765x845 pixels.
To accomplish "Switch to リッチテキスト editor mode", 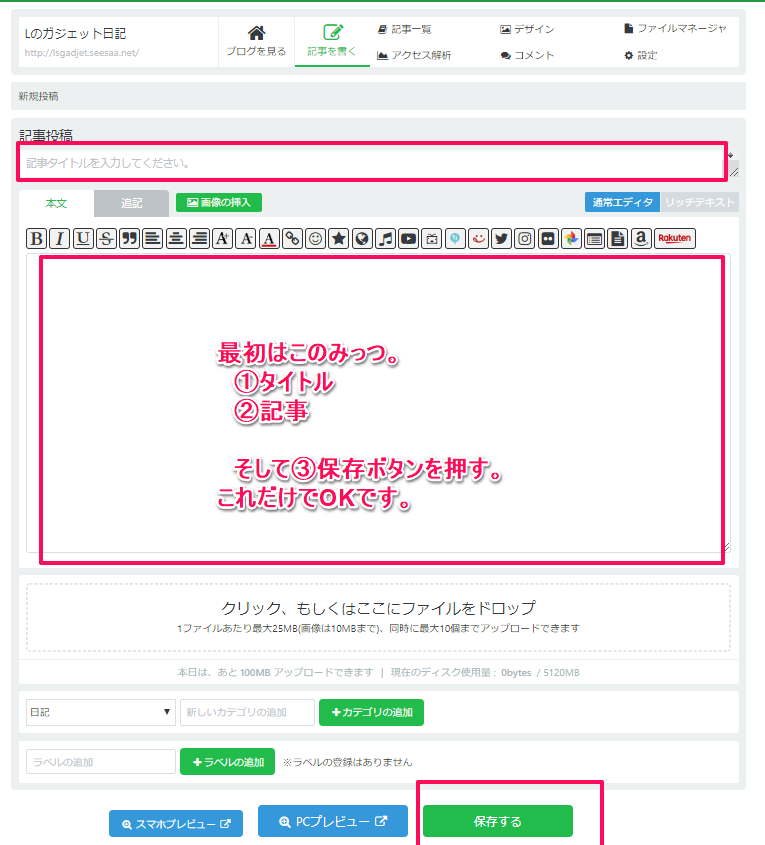I will [x=699, y=202].
